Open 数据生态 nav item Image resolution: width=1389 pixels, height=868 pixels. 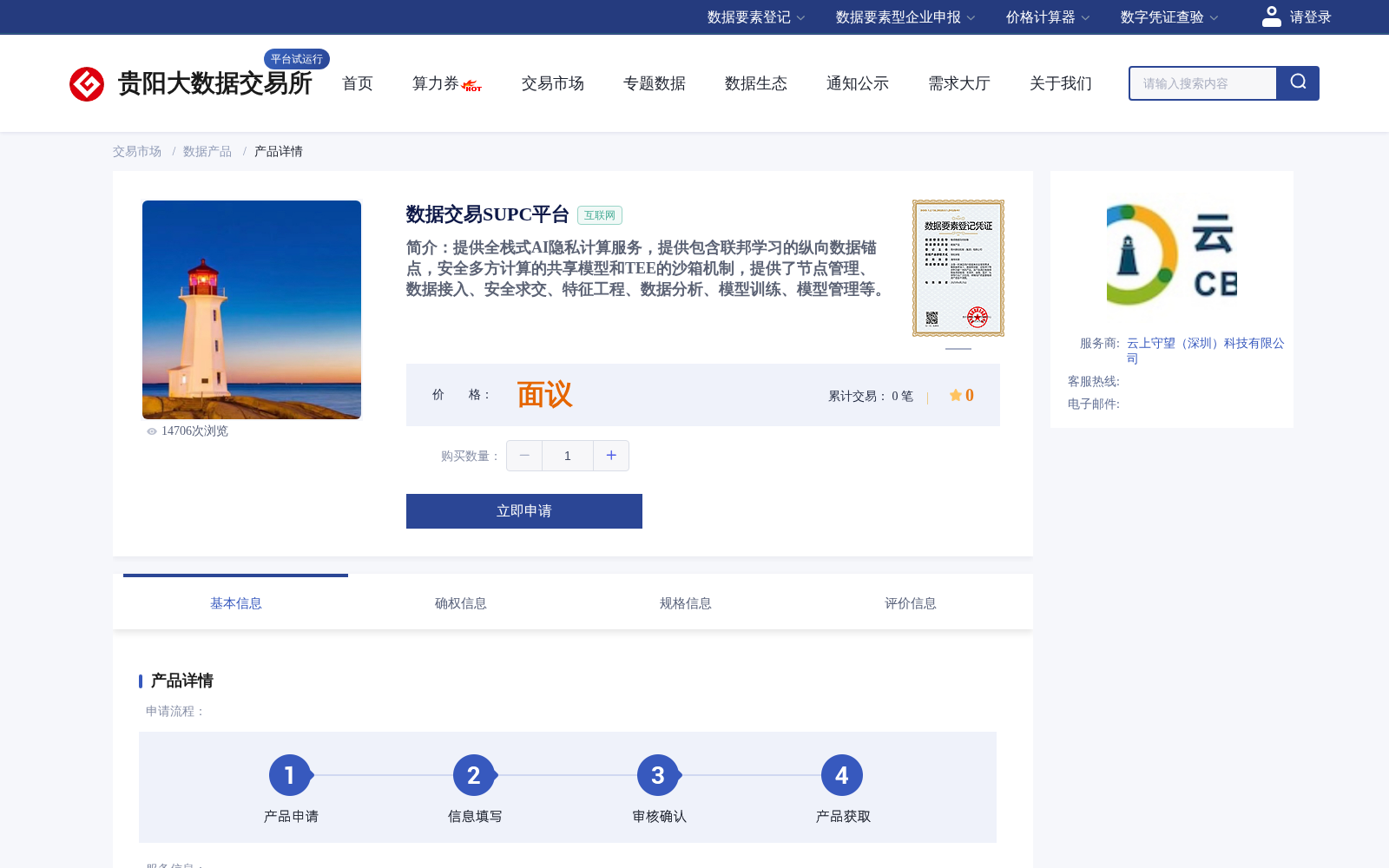pyautogui.click(x=756, y=83)
